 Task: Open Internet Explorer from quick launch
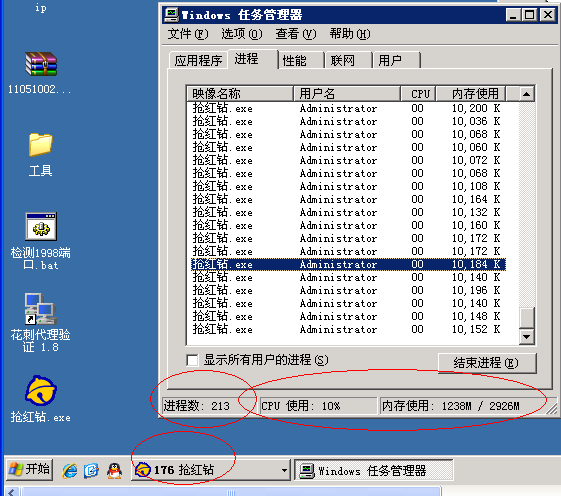(x=70, y=470)
